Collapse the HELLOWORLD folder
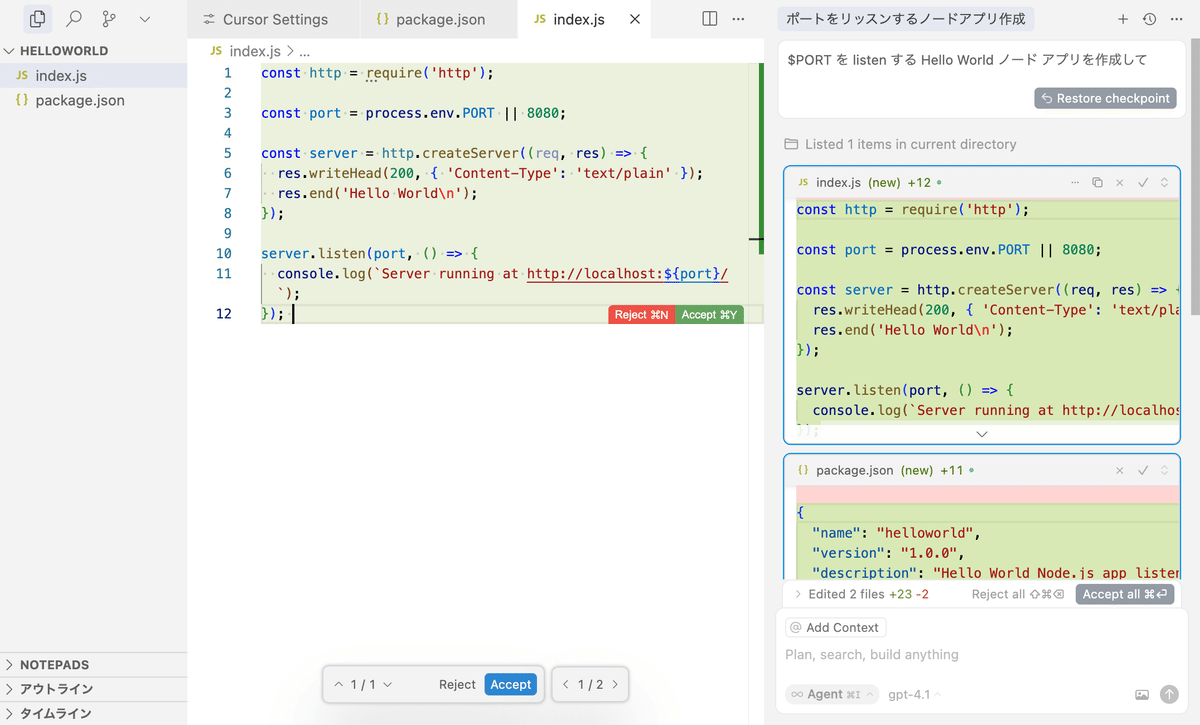 point(10,50)
